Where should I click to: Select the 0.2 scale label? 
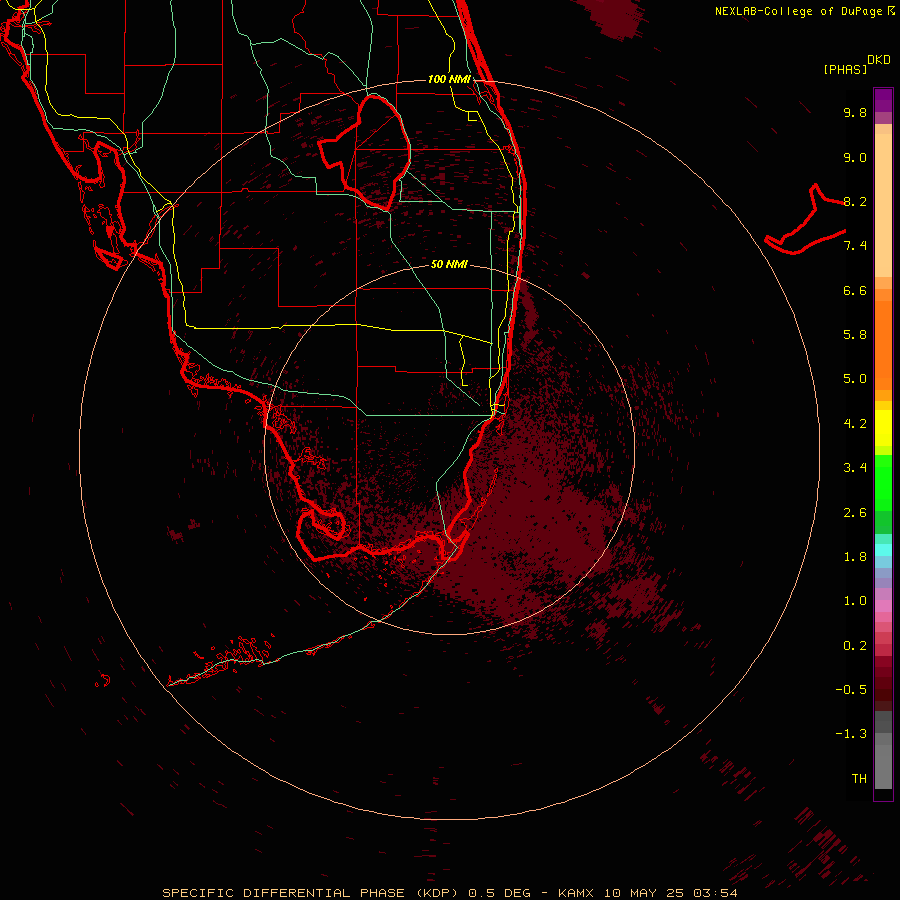855,646
